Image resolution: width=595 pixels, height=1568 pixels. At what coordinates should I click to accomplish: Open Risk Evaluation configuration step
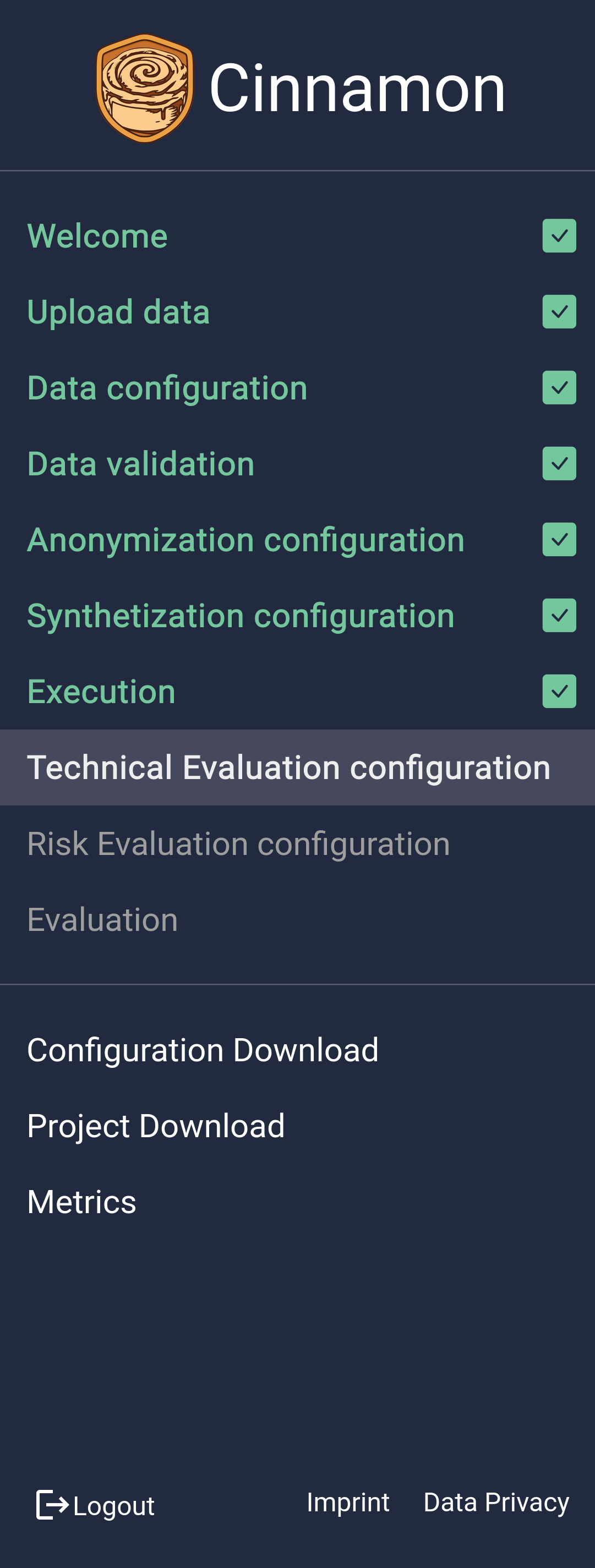(297, 843)
